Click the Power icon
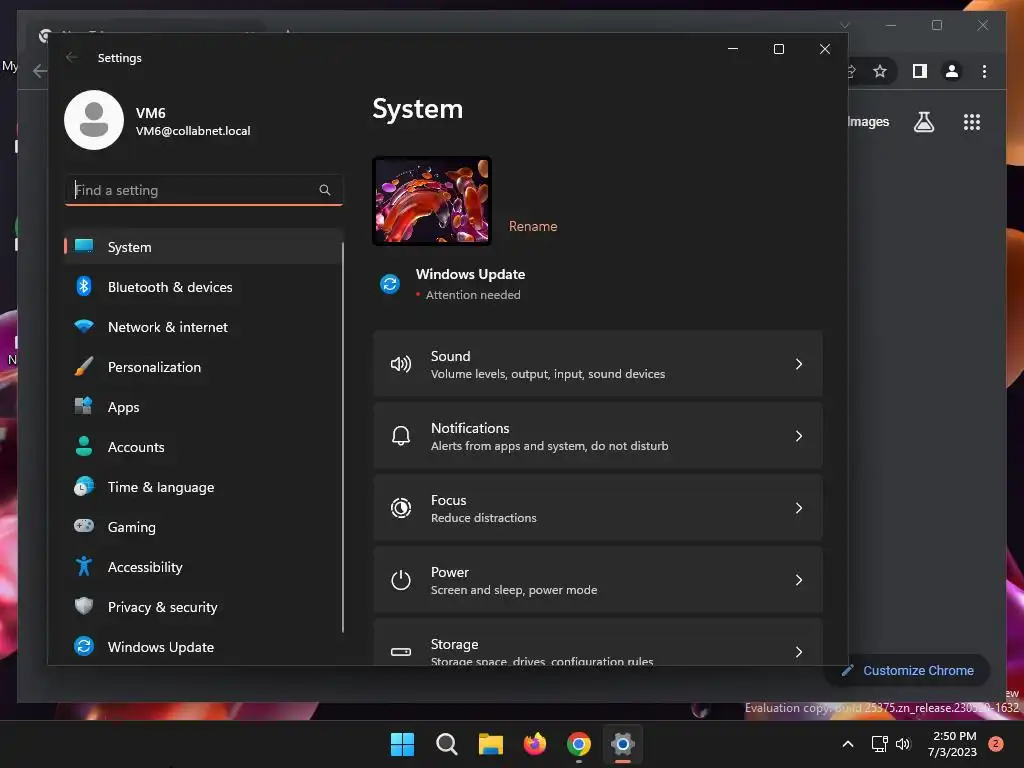The height and width of the screenshot is (768, 1024). click(400, 580)
